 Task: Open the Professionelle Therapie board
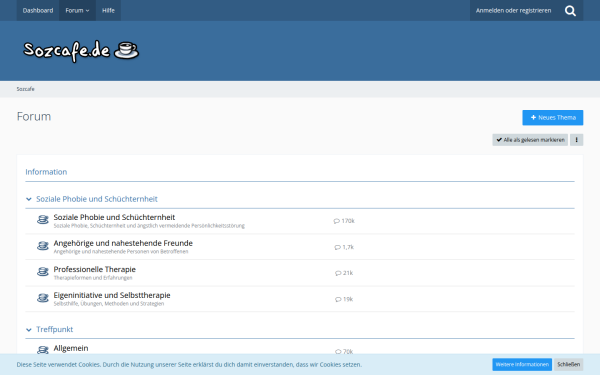click(95, 269)
